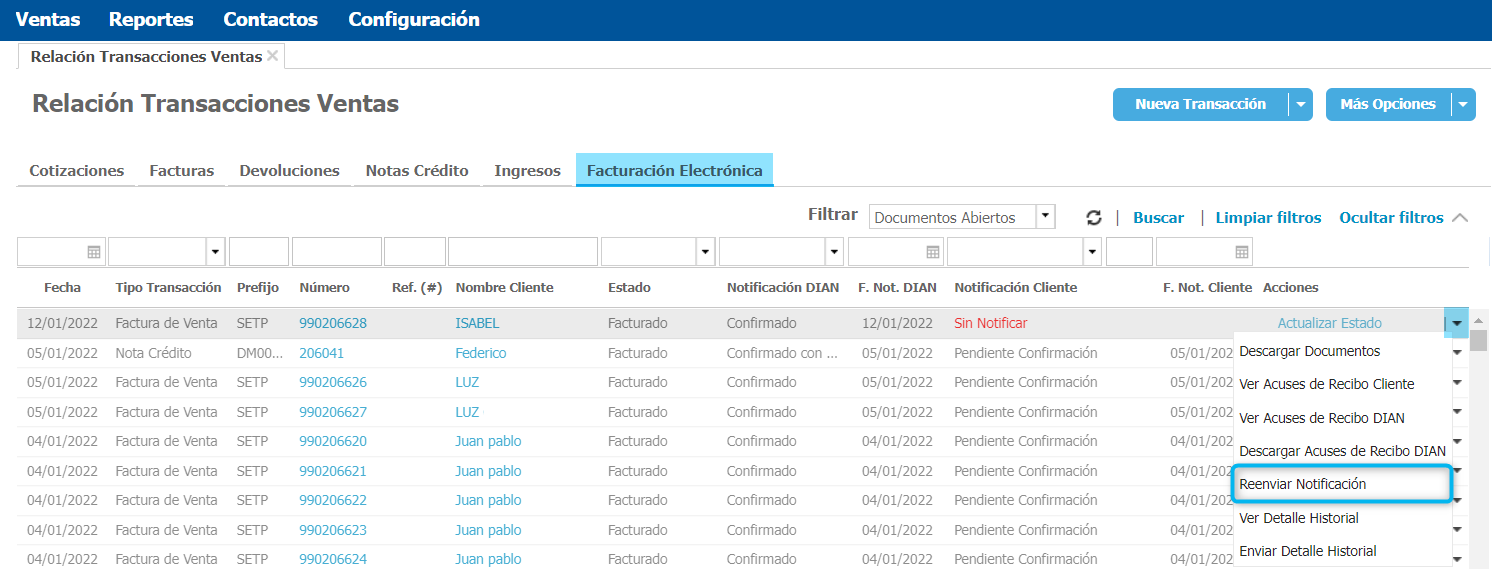Collapse filters using the Ocultar filtros chevron
Image resolution: width=1492 pixels, height=569 pixels.
1459,218
